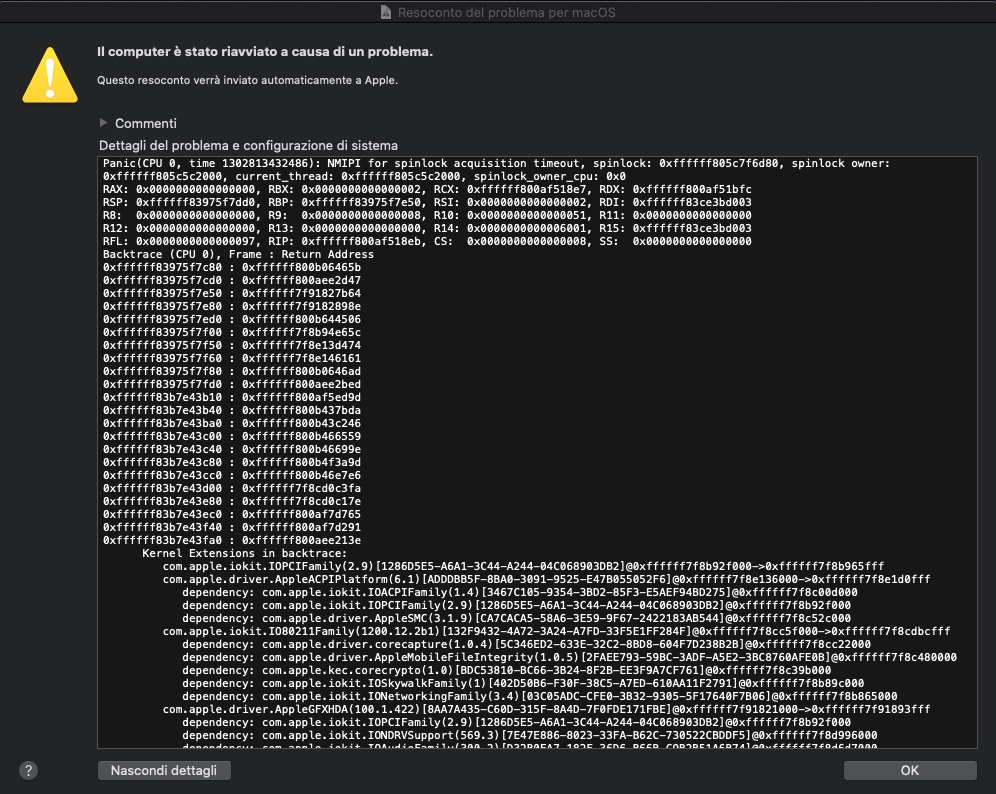996x794 pixels.
Task: Click dependency line for AppleMobileFileIntegrity(1.0.5)
Action: pos(569,658)
